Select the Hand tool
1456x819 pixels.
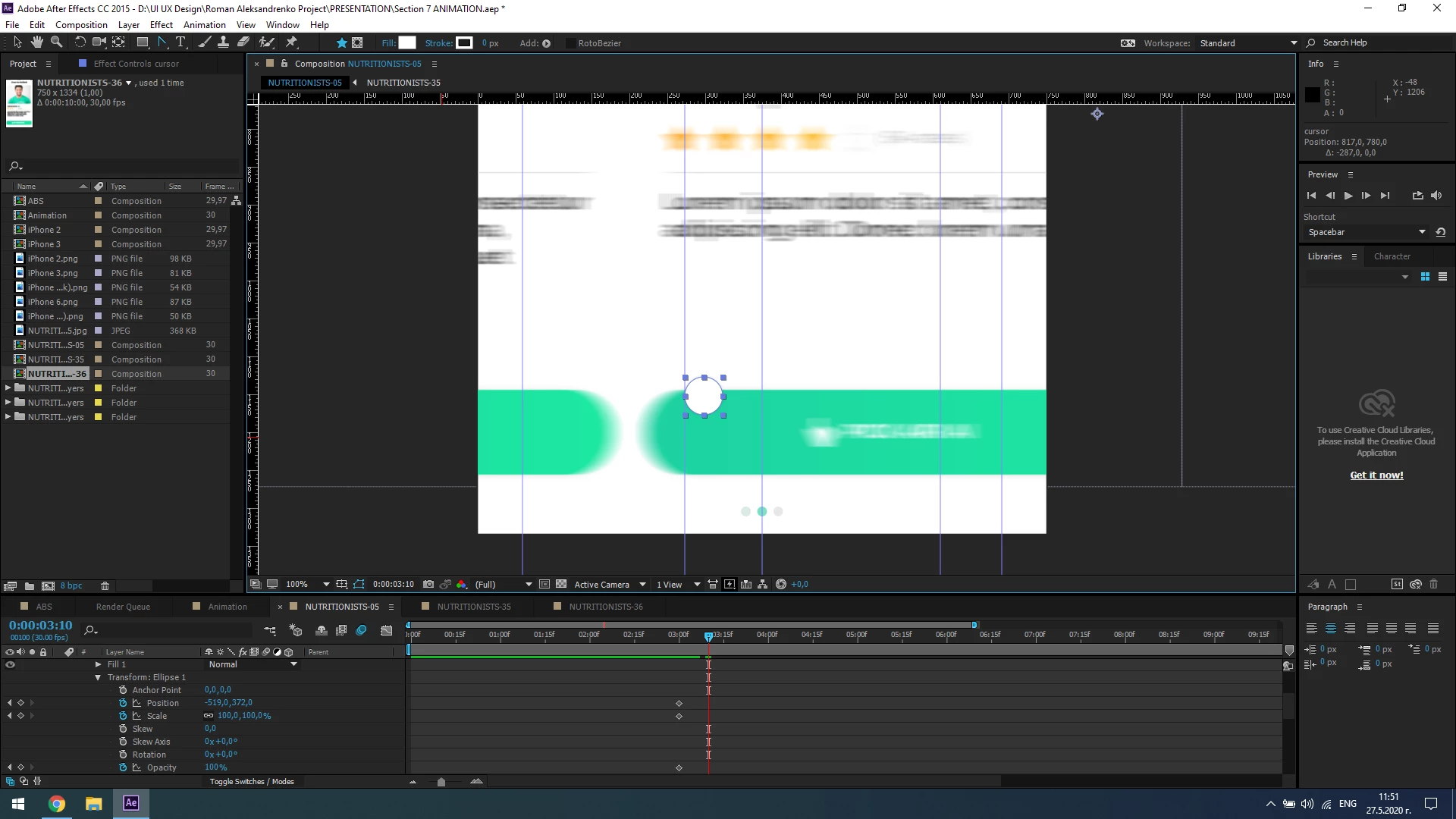[x=36, y=42]
